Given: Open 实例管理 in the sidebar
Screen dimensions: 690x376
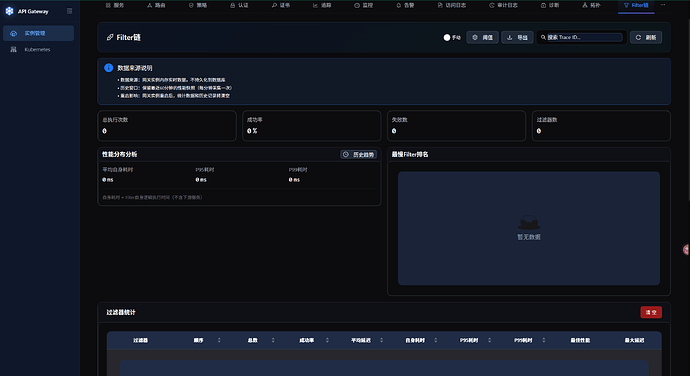Looking at the screenshot, I should (38, 33).
